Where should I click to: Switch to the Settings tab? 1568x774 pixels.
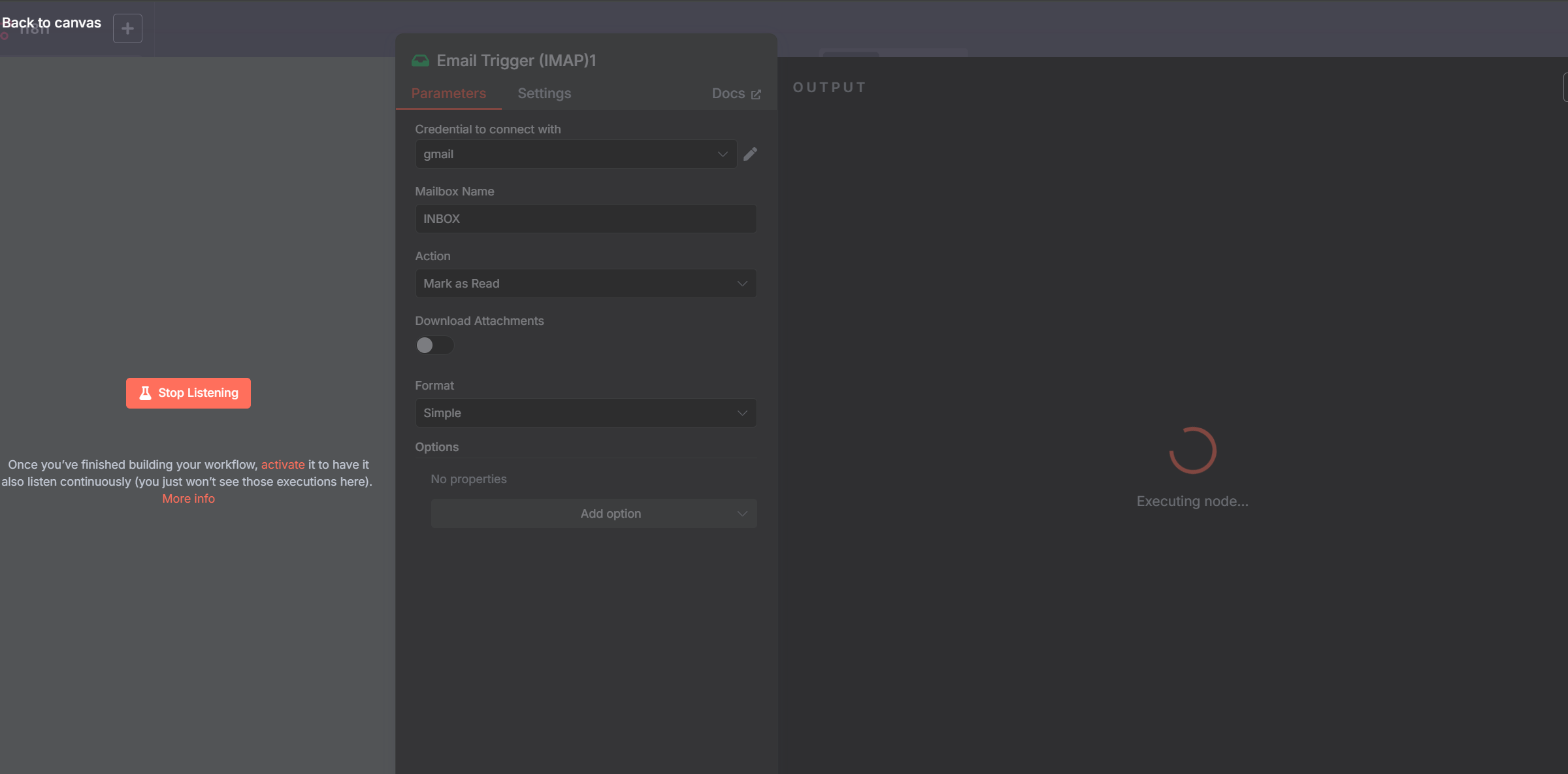544,93
